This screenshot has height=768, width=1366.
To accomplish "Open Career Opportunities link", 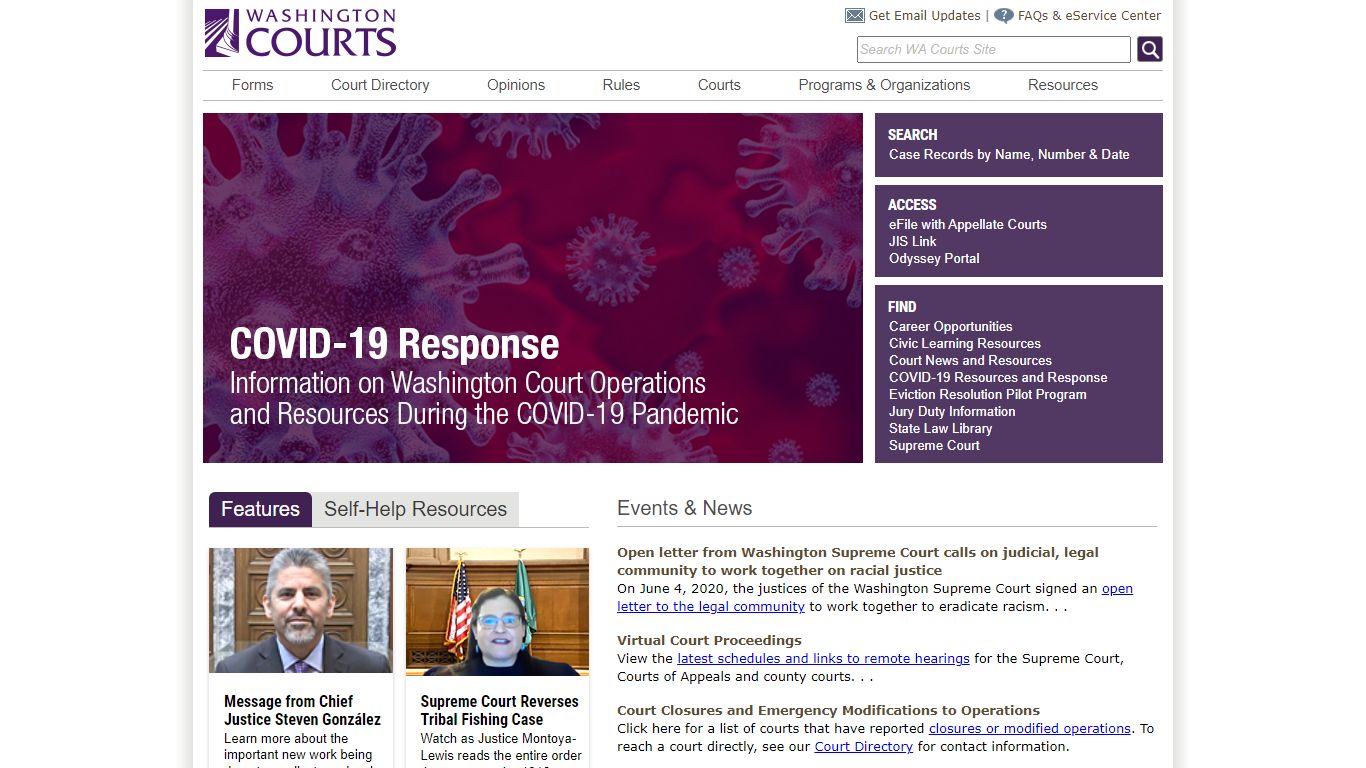I will (951, 327).
